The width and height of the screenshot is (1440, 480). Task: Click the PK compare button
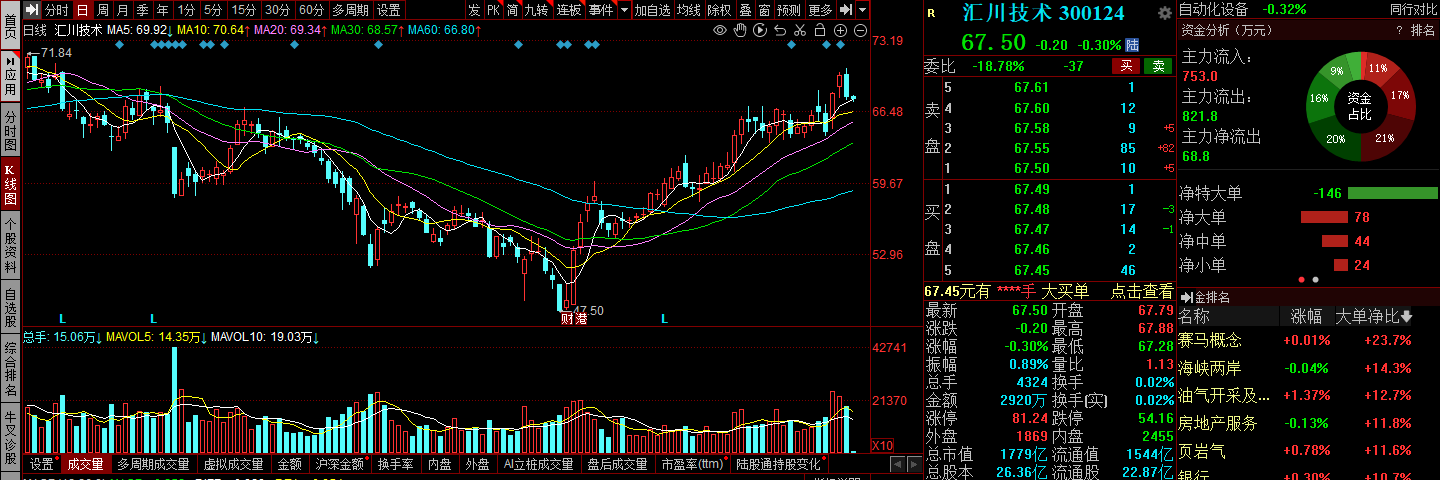[493, 10]
